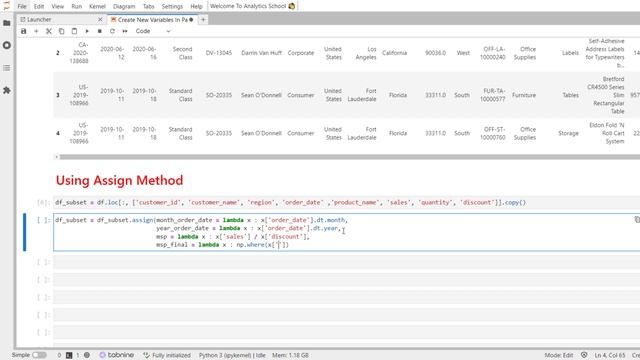Open the File menu
Image resolution: width=640 pixels, height=360 pixels.
pyautogui.click(x=22, y=6)
